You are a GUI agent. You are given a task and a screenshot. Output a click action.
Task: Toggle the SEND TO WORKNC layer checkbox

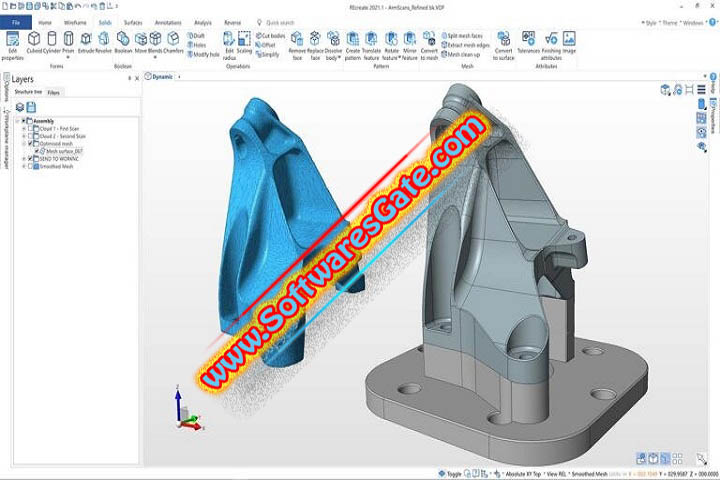(x=31, y=159)
